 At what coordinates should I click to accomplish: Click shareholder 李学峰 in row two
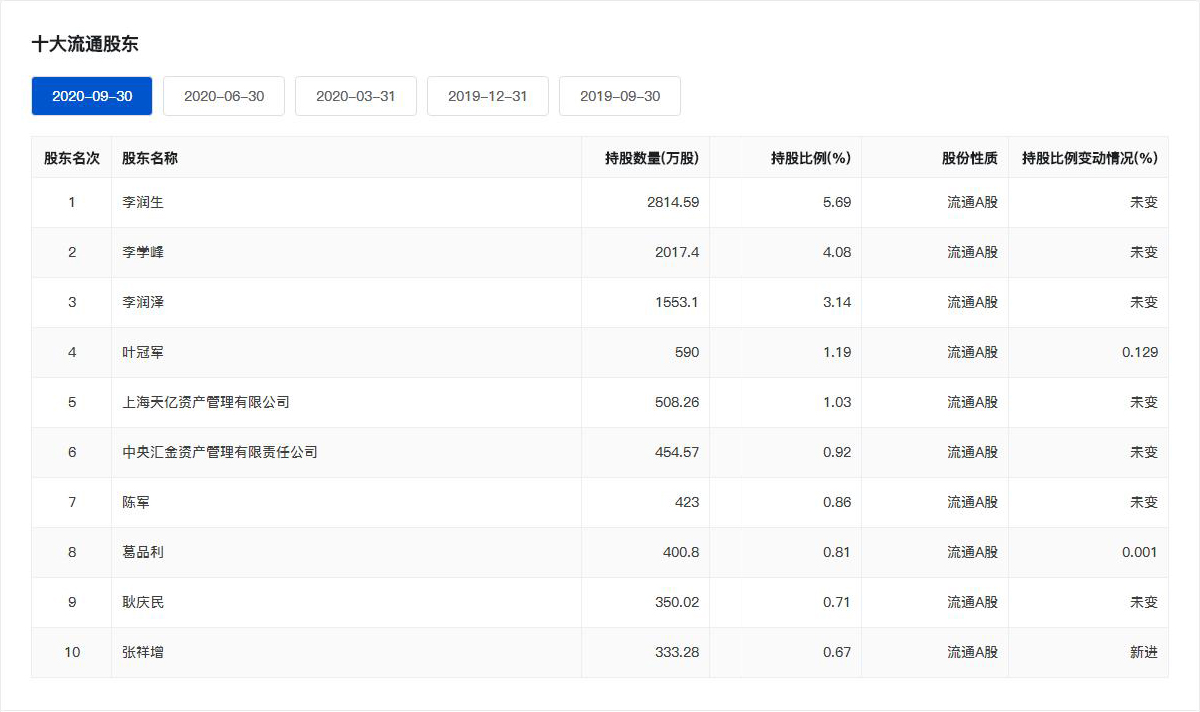(143, 252)
